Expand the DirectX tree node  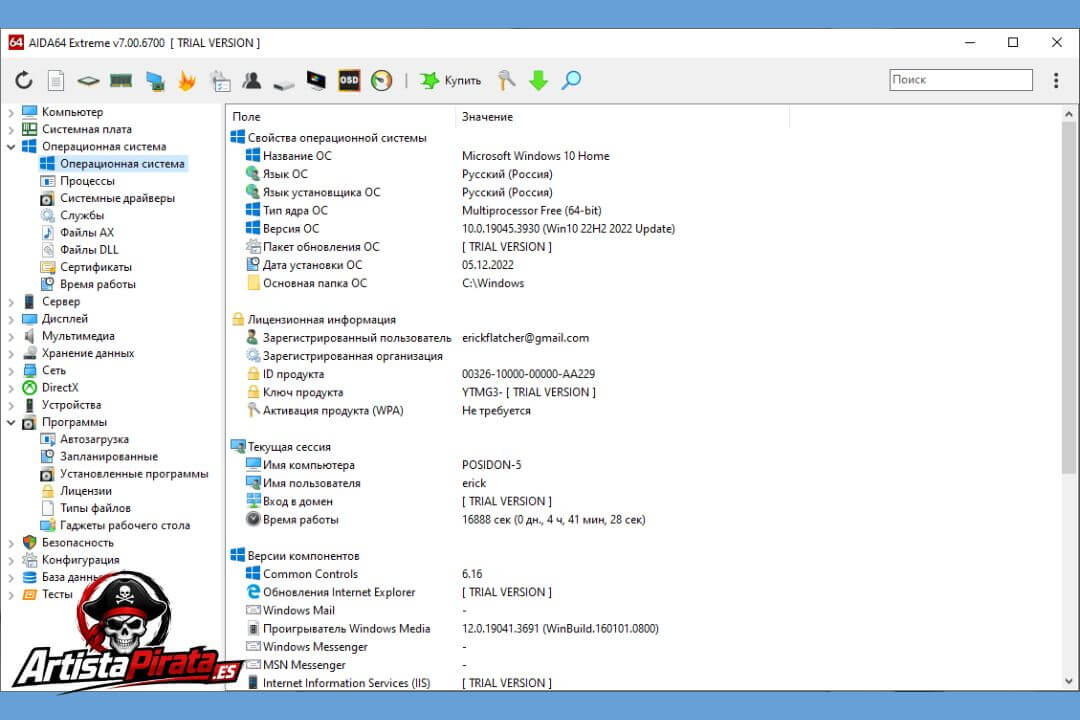tap(11, 388)
